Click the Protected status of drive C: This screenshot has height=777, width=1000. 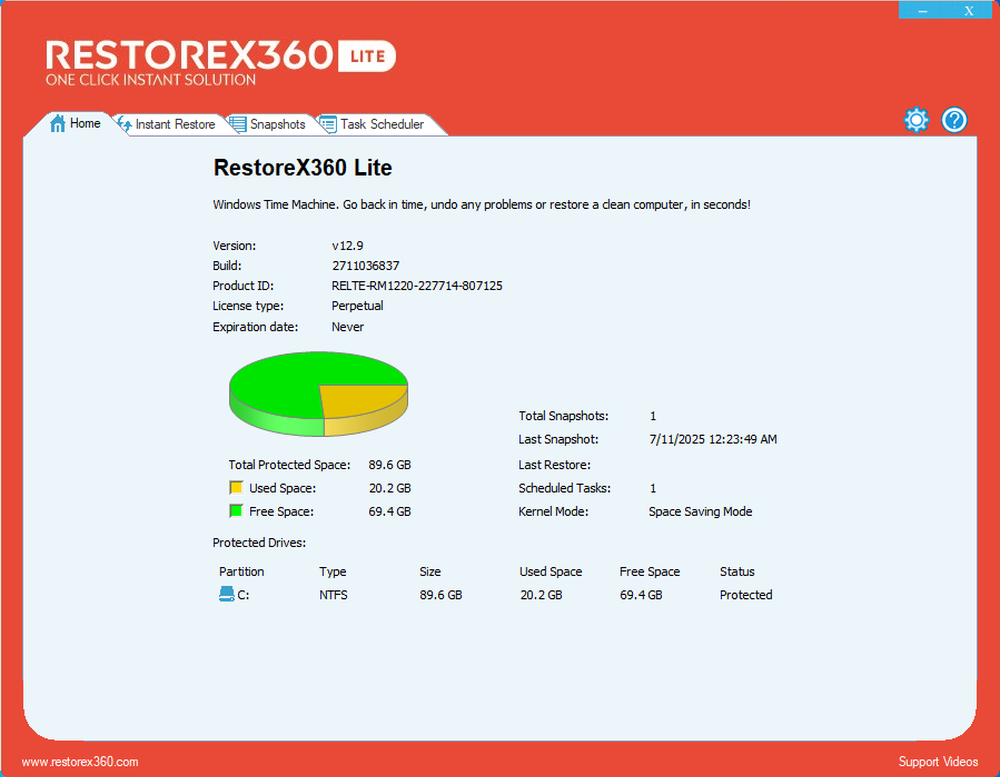(745, 594)
